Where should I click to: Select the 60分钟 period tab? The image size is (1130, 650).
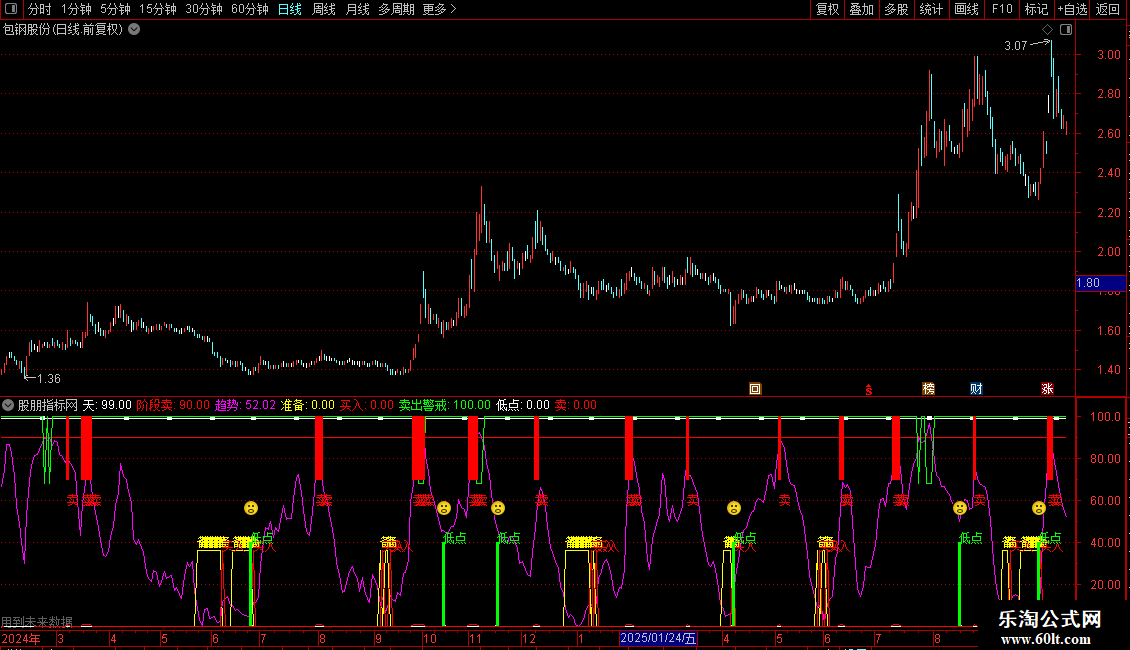tap(249, 9)
